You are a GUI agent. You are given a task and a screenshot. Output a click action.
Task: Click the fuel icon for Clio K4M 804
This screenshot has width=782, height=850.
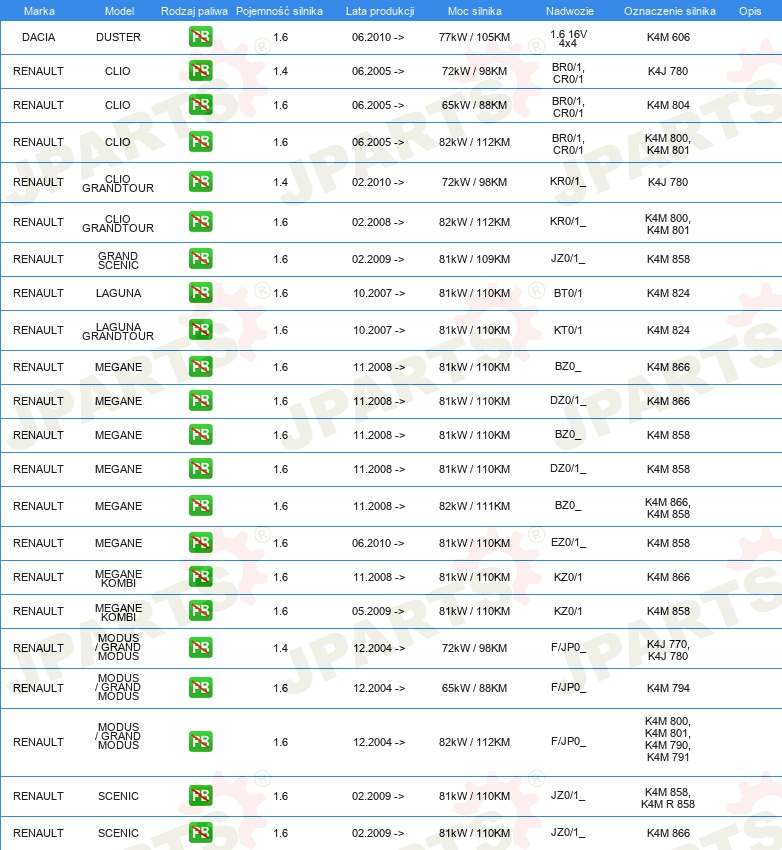pyautogui.click(x=201, y=105)
